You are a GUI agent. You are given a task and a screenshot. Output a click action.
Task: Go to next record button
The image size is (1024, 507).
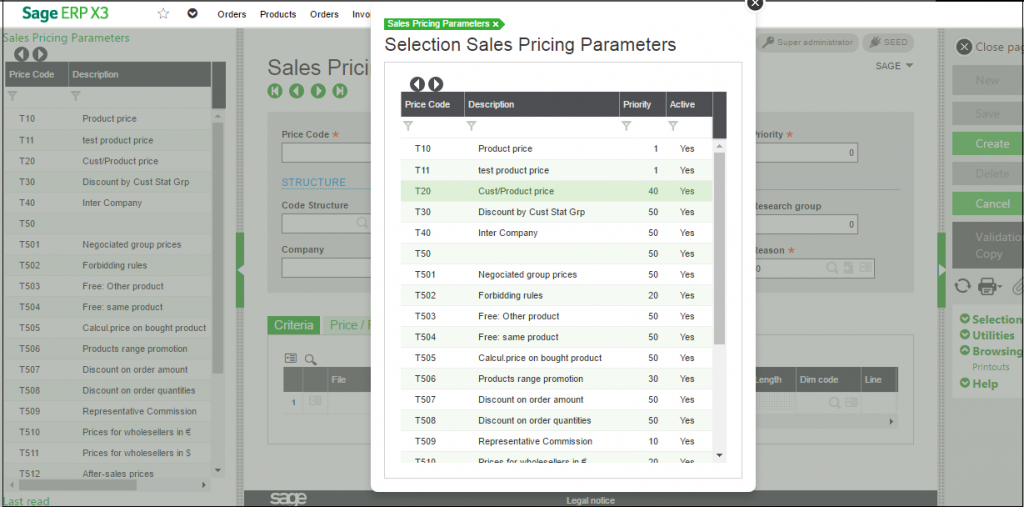(318, 91)
